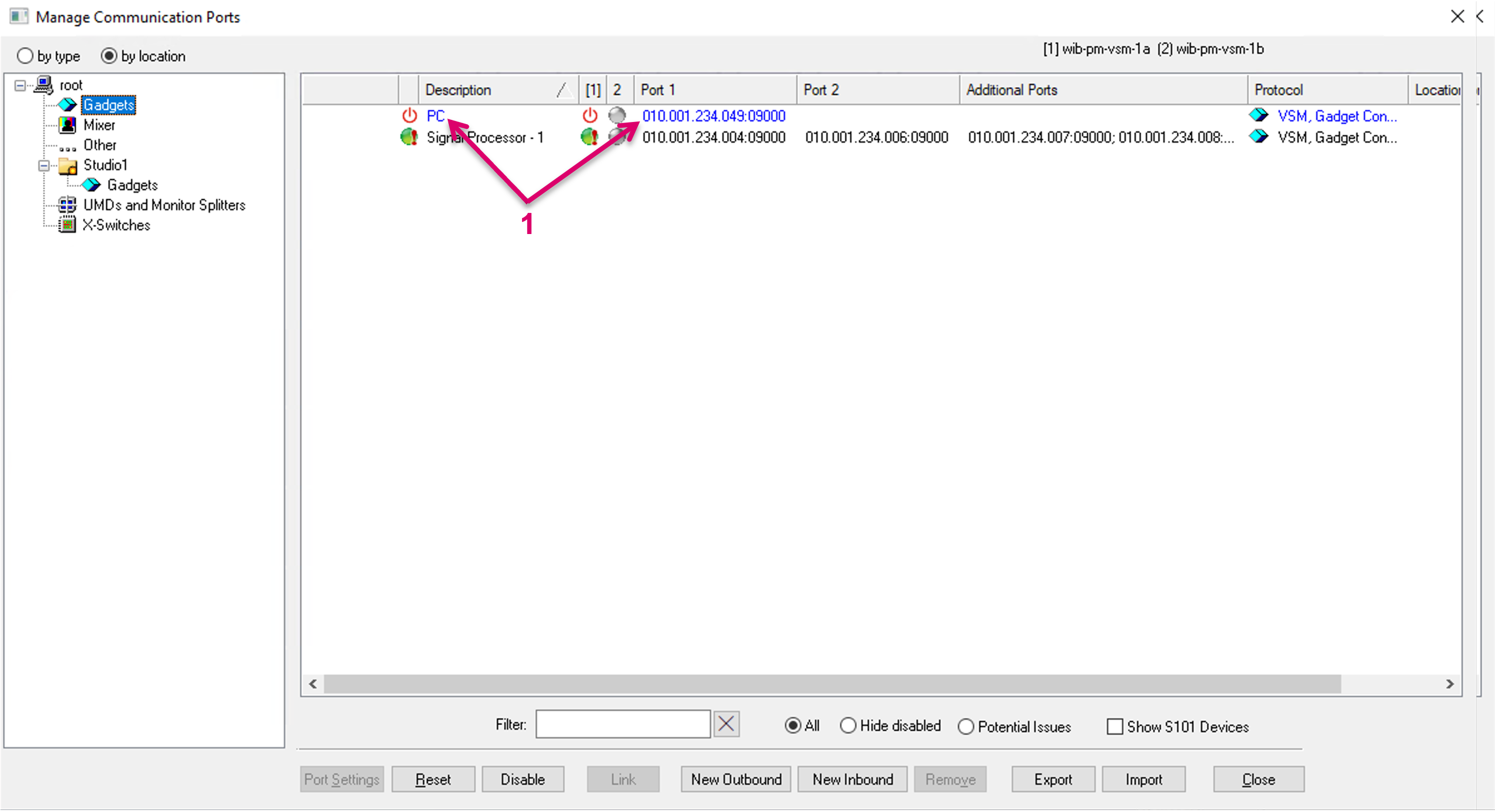Click the UMDs and Monitor Splitters icon

pyautogui.click(x=67, y=205)
